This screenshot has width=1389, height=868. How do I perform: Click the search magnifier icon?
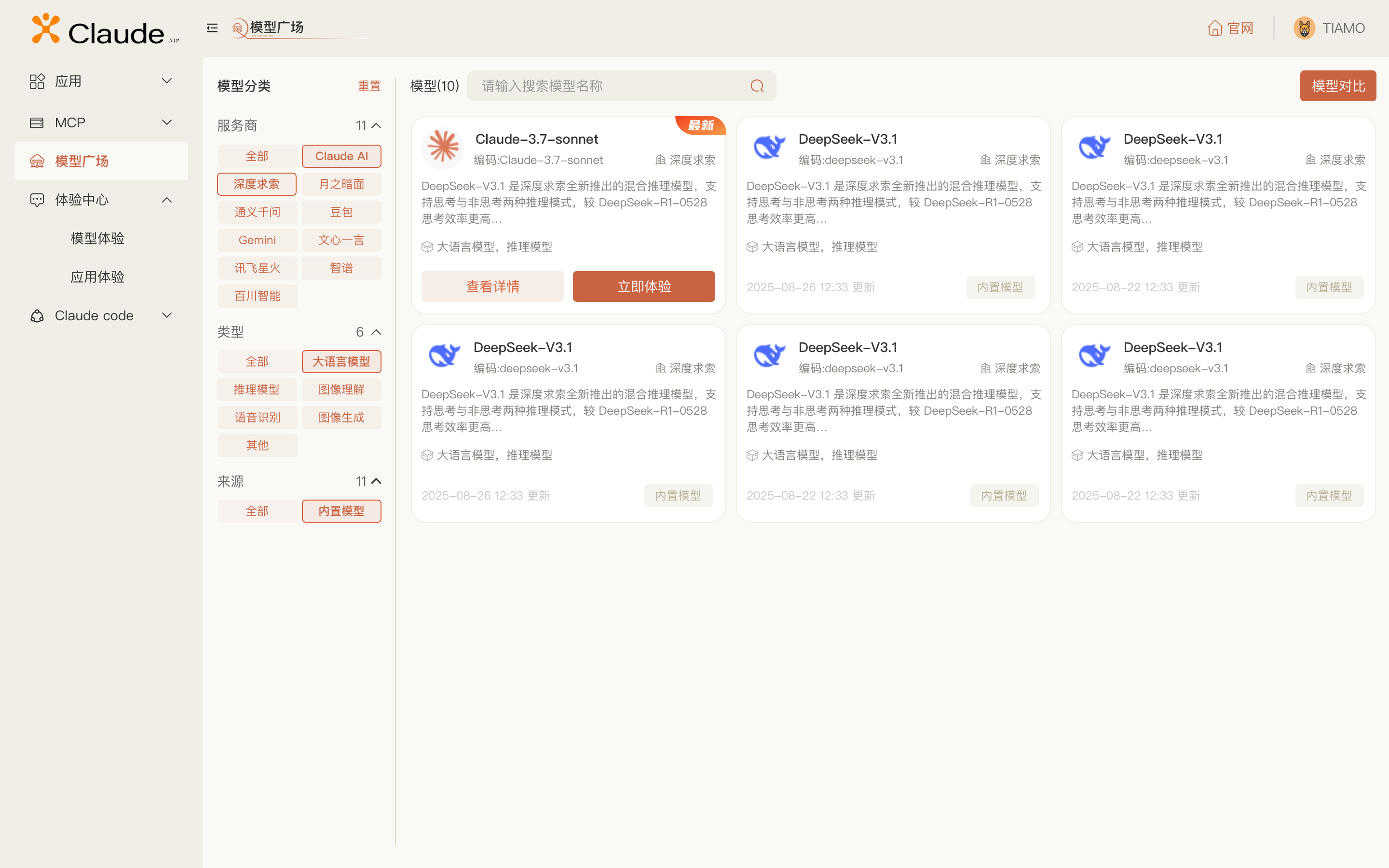tap(757, 86)
